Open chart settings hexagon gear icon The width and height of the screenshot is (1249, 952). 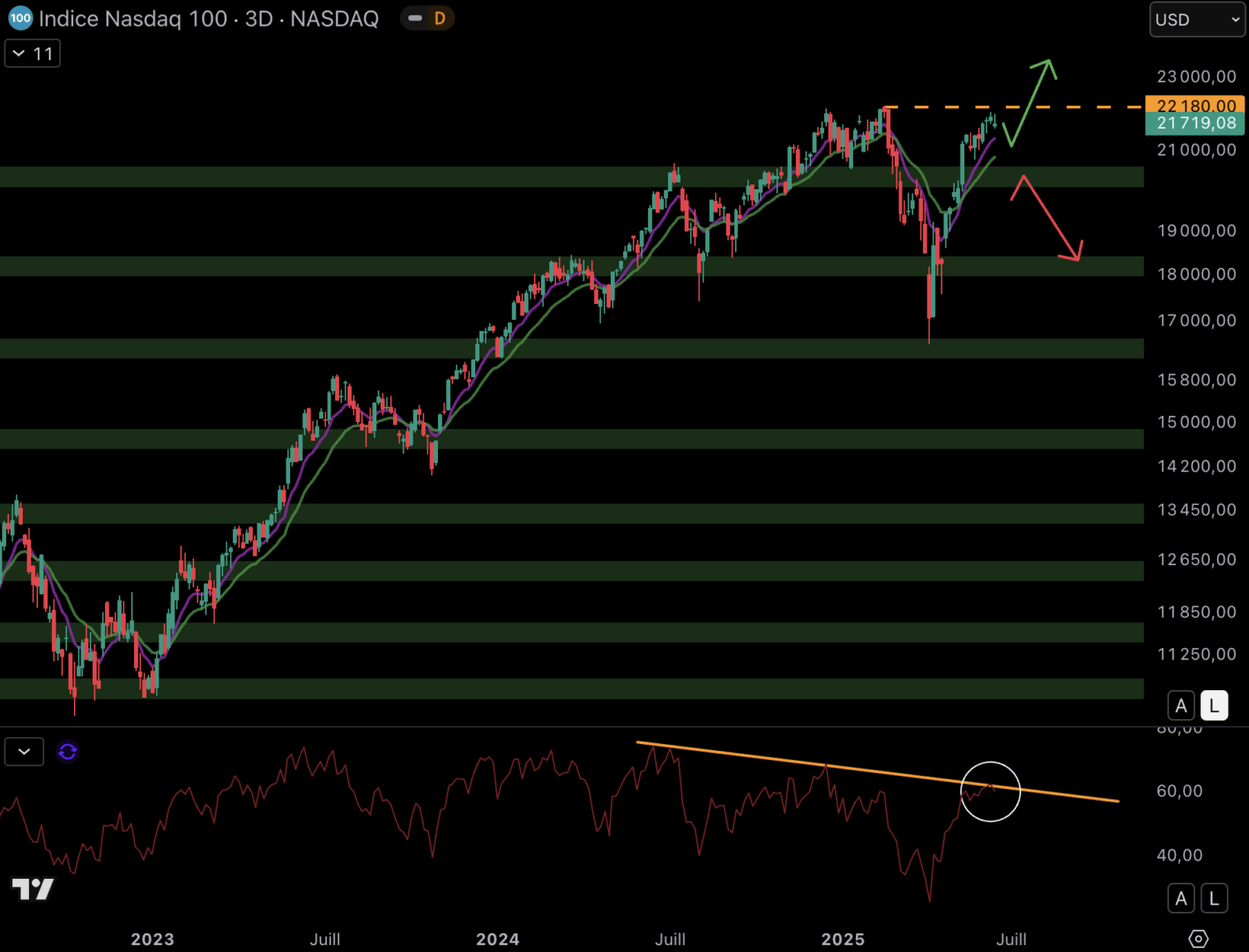click(1198, 939)
